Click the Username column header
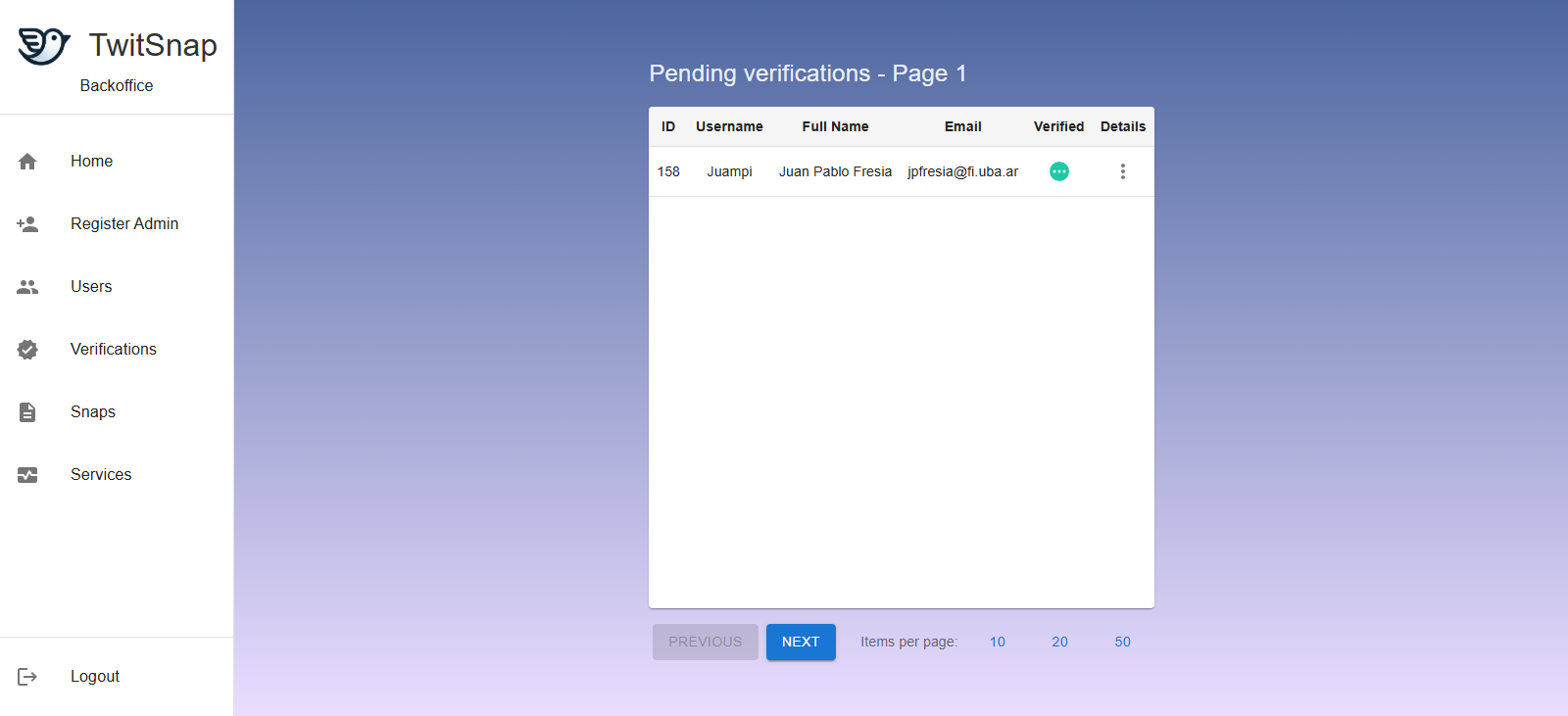 729,126
